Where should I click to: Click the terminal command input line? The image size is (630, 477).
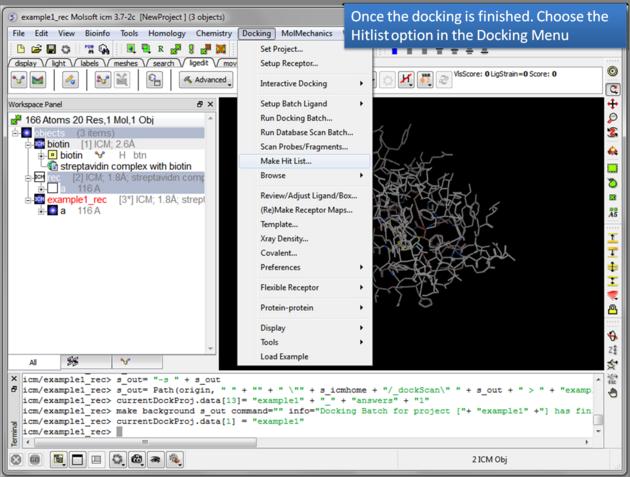click(300, 432)
